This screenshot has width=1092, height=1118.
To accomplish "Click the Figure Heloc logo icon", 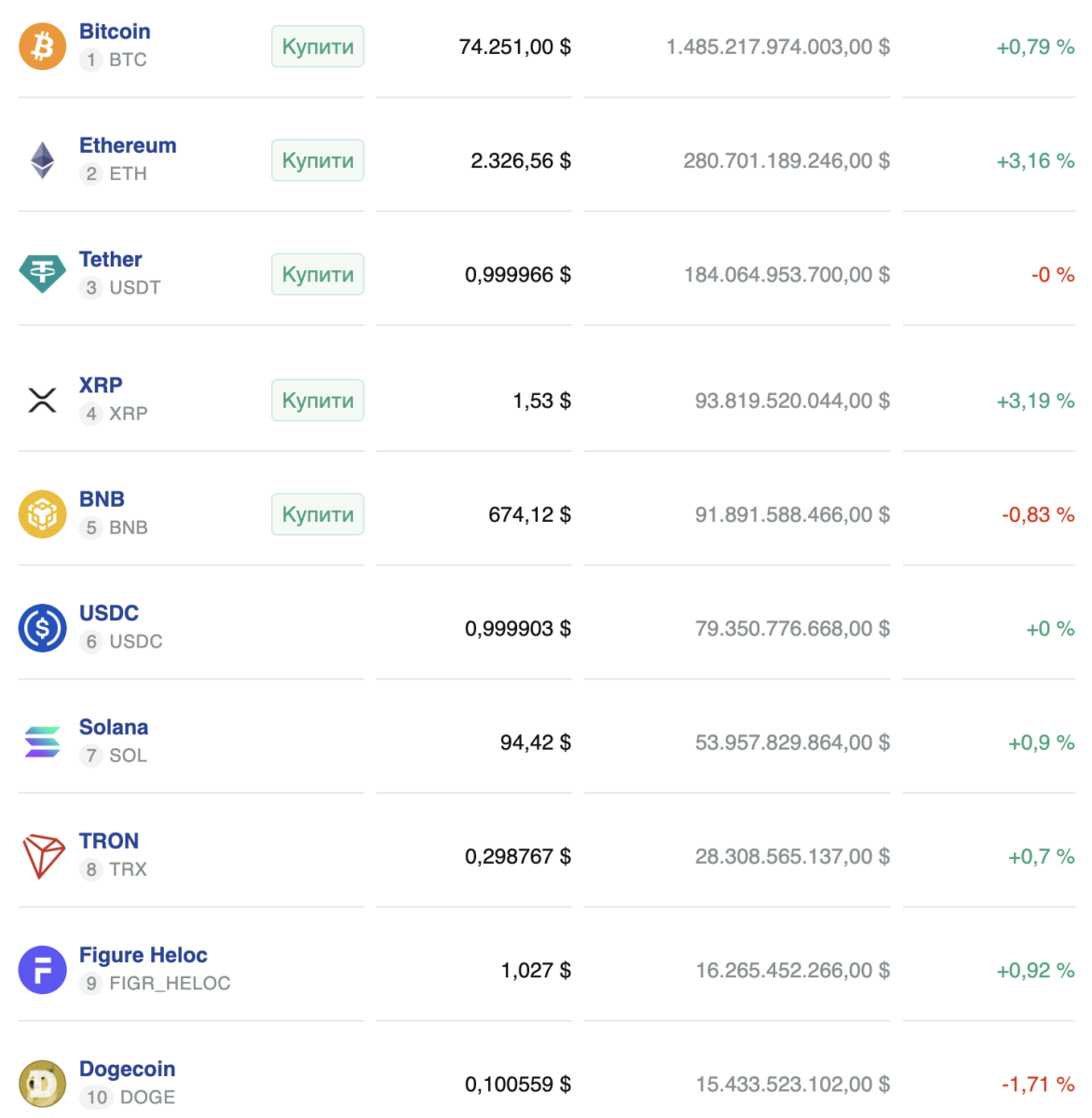I will [x=43, y=970].
